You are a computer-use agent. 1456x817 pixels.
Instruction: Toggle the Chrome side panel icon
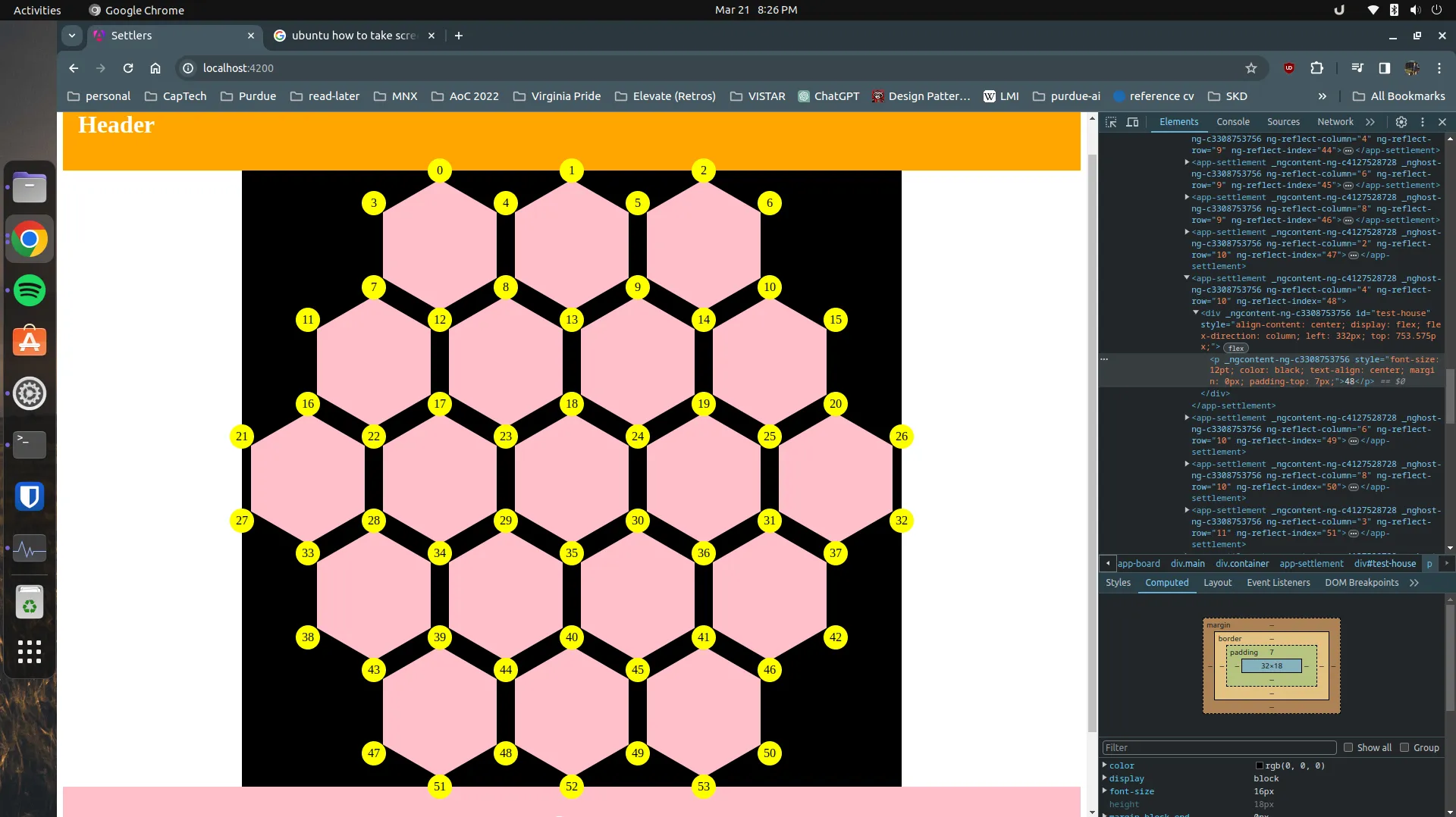tap(1385, 68)
